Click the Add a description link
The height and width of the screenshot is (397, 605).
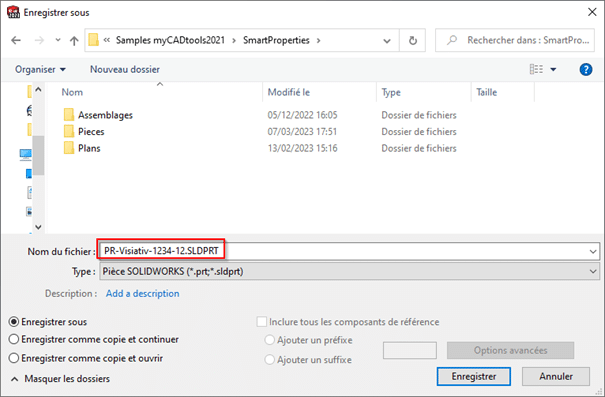click(x=142, y=294)
